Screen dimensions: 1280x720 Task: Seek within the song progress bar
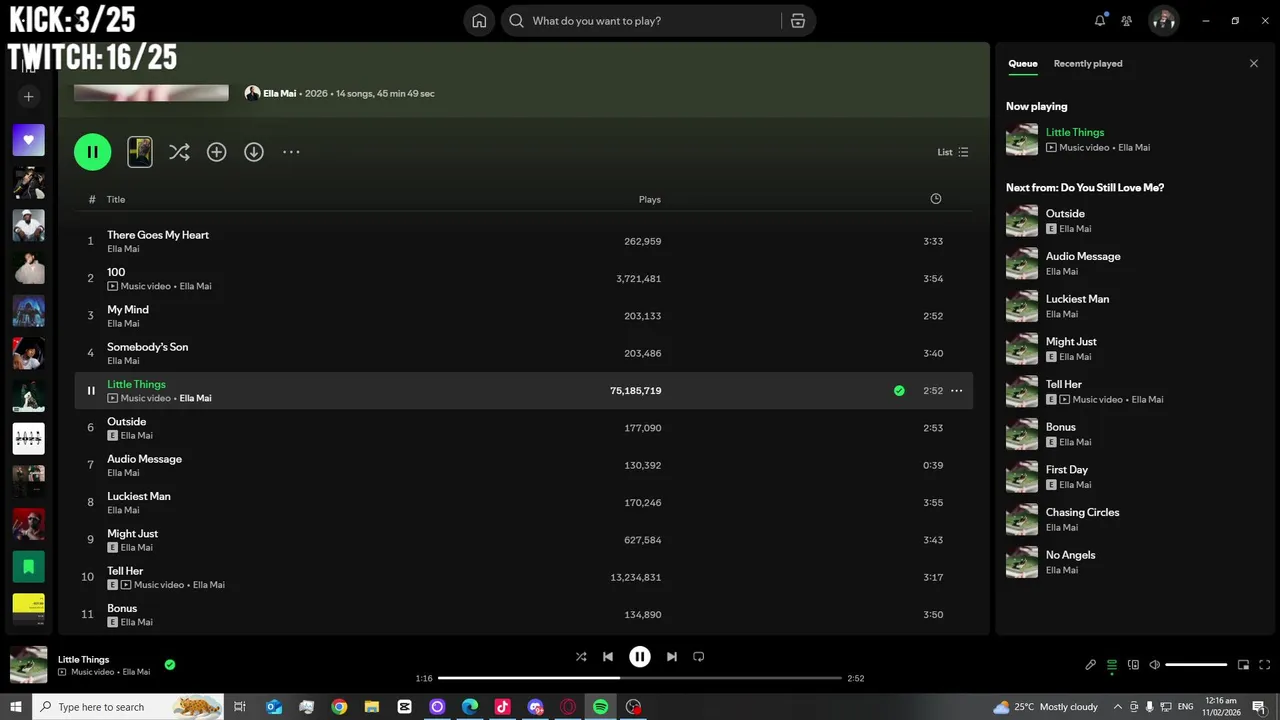640,678
